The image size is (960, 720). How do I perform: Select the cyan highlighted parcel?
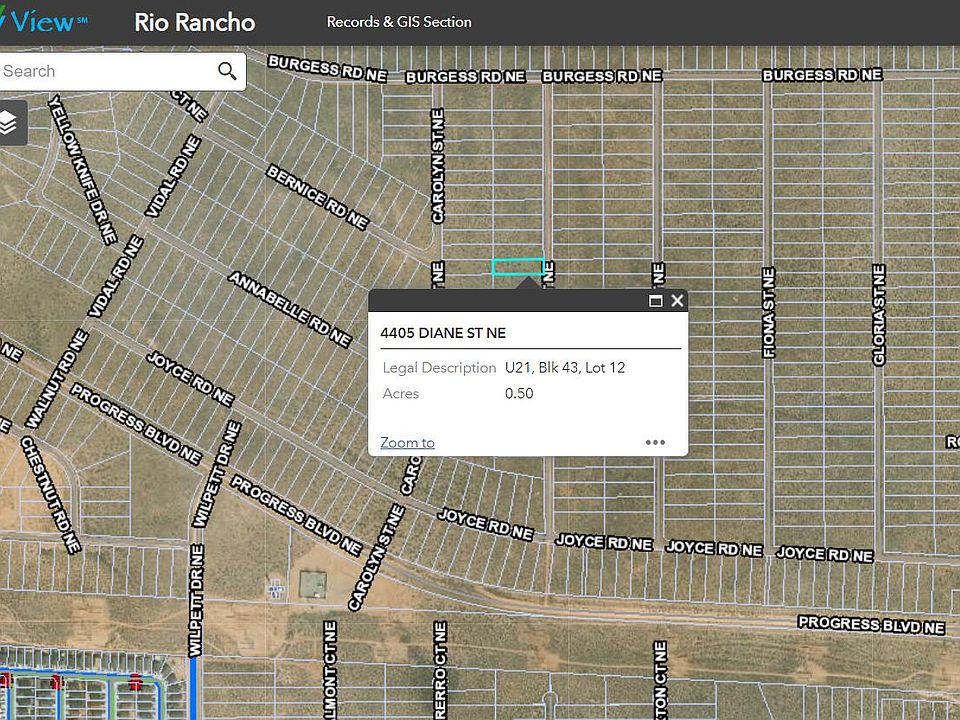tap(518, 267)
